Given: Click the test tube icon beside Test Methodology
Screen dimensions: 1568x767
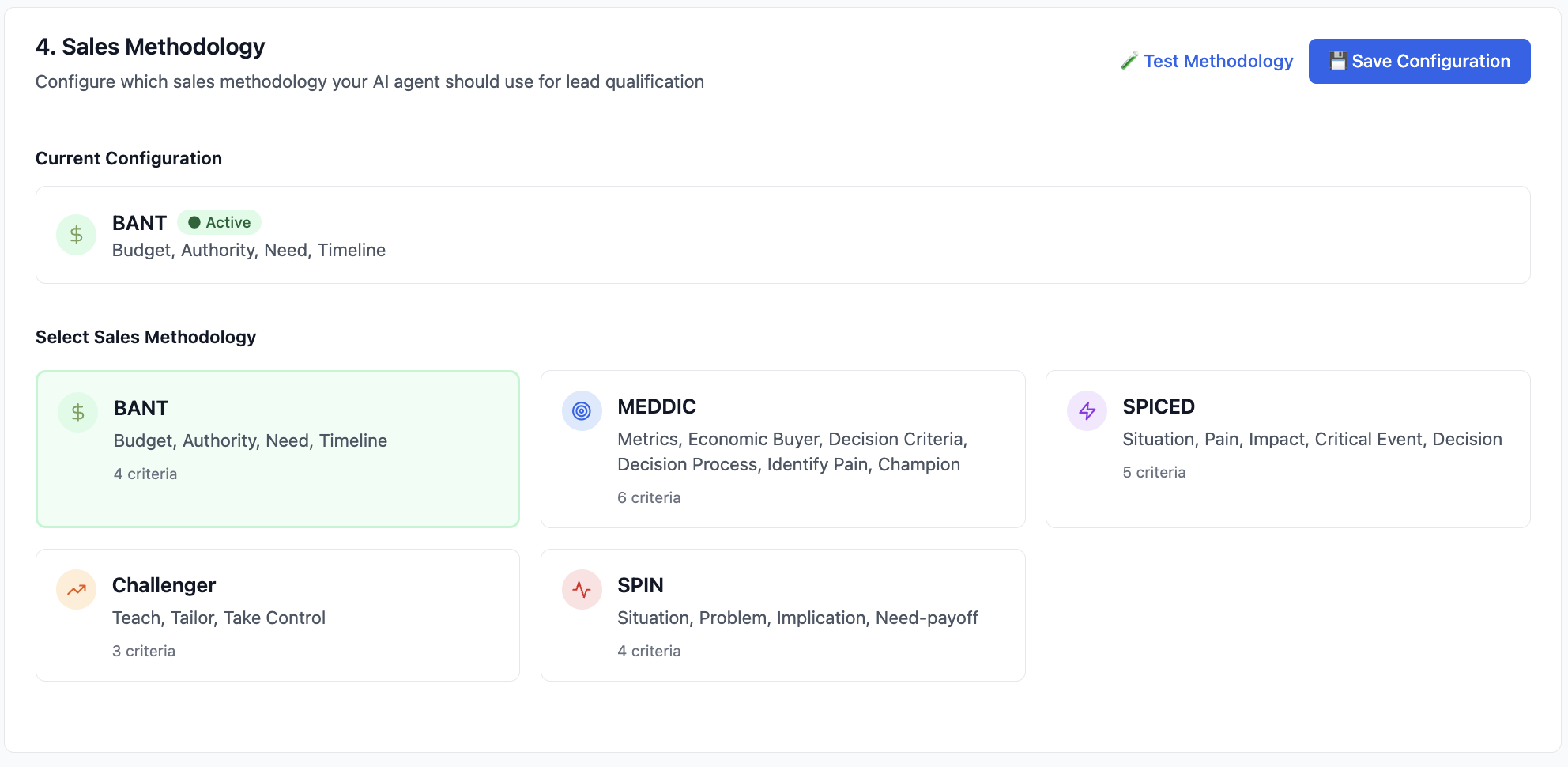Looking at the screenshot, I should click(1129, 62).
